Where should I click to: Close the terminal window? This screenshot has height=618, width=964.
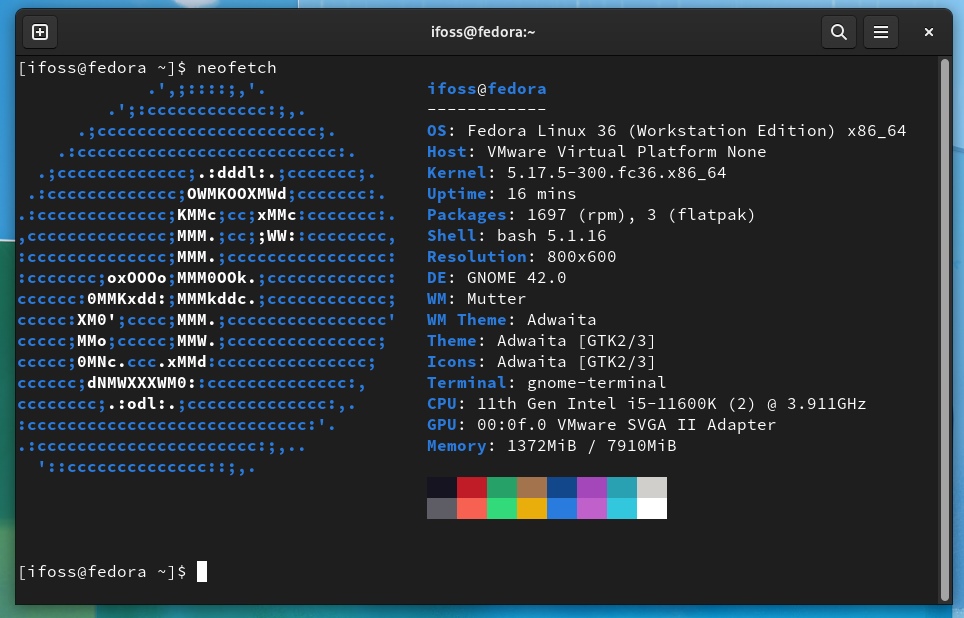pyautogui.click(x=928, y=31)
